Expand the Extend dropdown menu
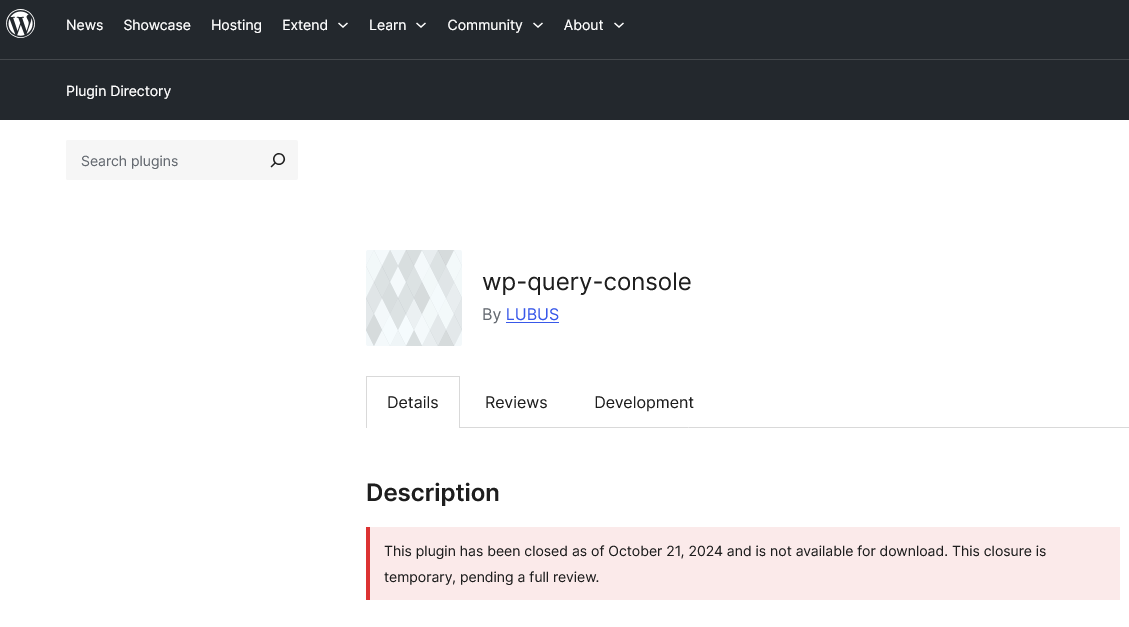 pos(315,25)
